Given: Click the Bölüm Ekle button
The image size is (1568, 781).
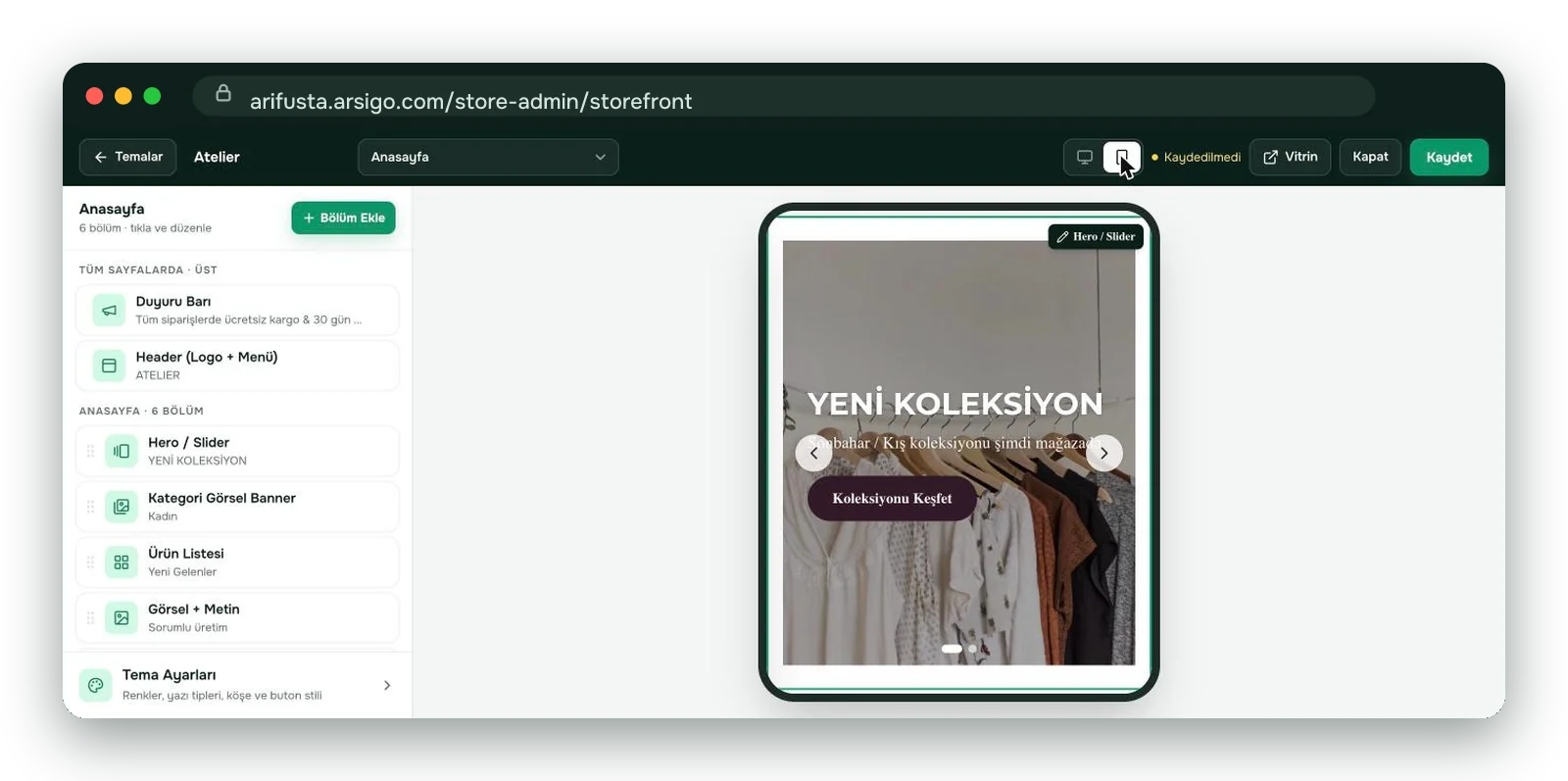Looking at the screenshot, I should 343,218.
